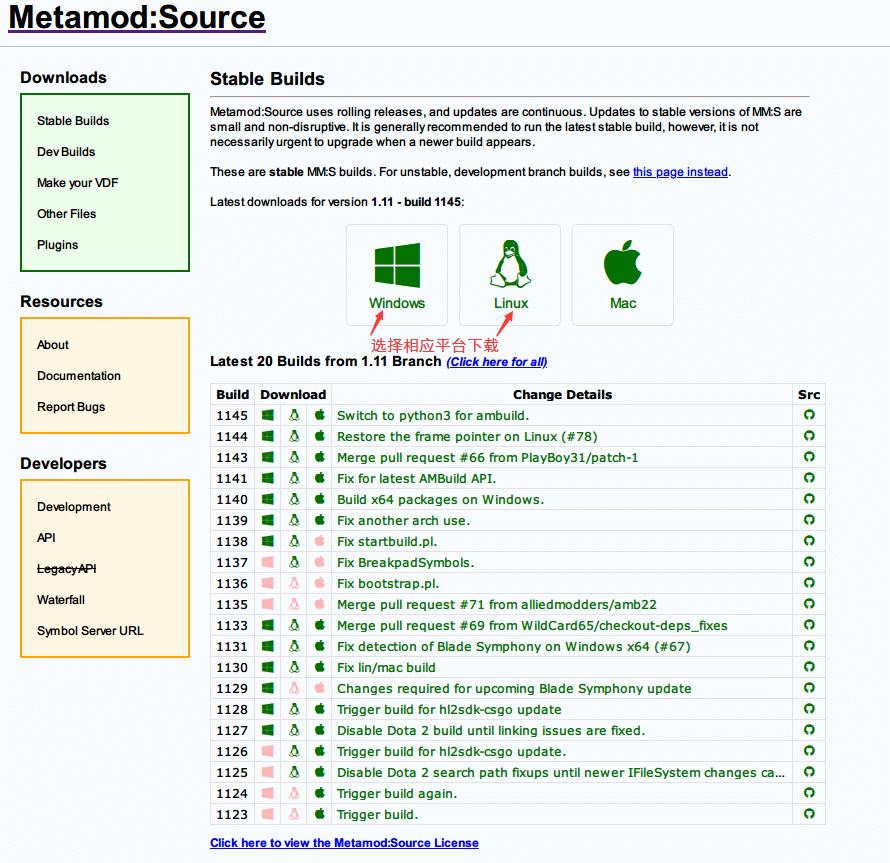This screenshot has height=863, width=890.
Task: Click the Metamod:Source page title
Action: coord(137,18)
